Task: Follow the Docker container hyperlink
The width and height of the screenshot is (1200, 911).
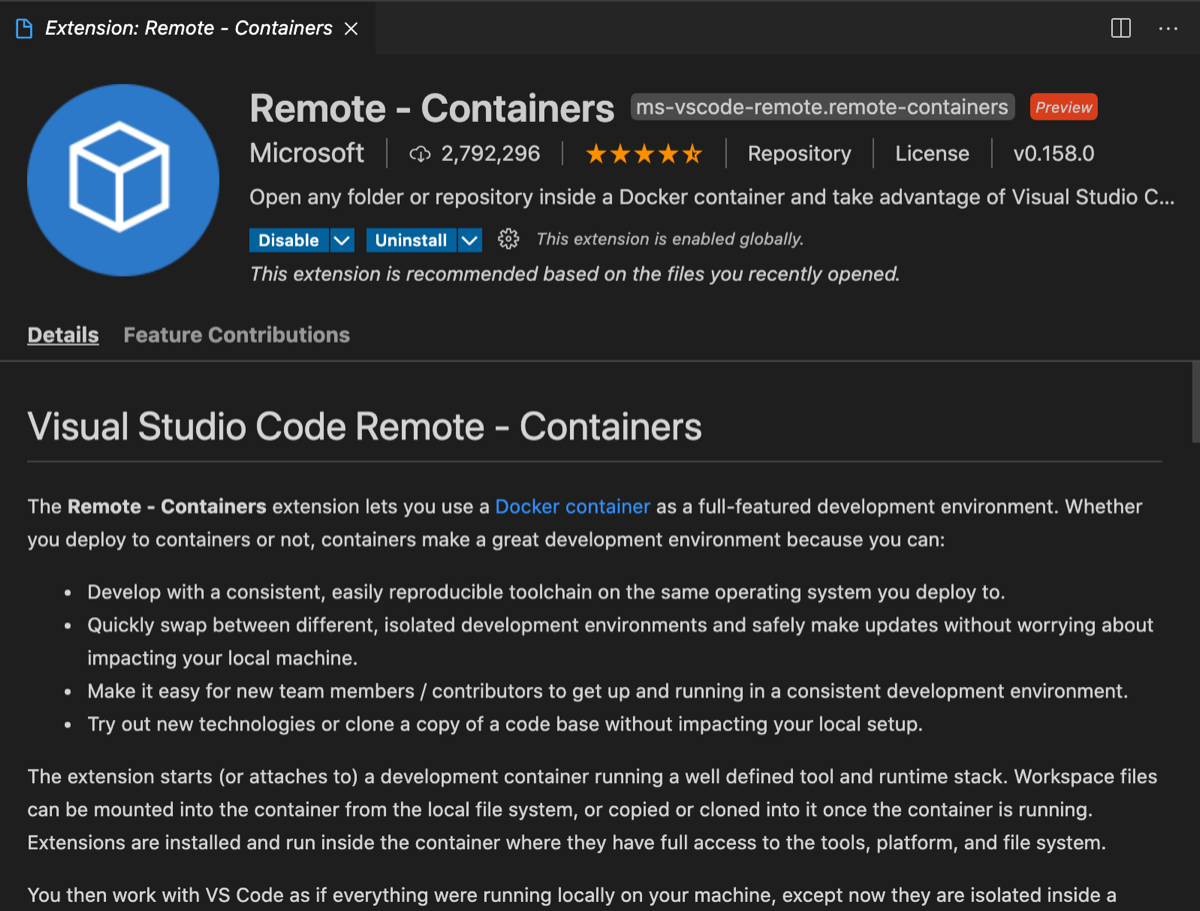Action: 573,506
